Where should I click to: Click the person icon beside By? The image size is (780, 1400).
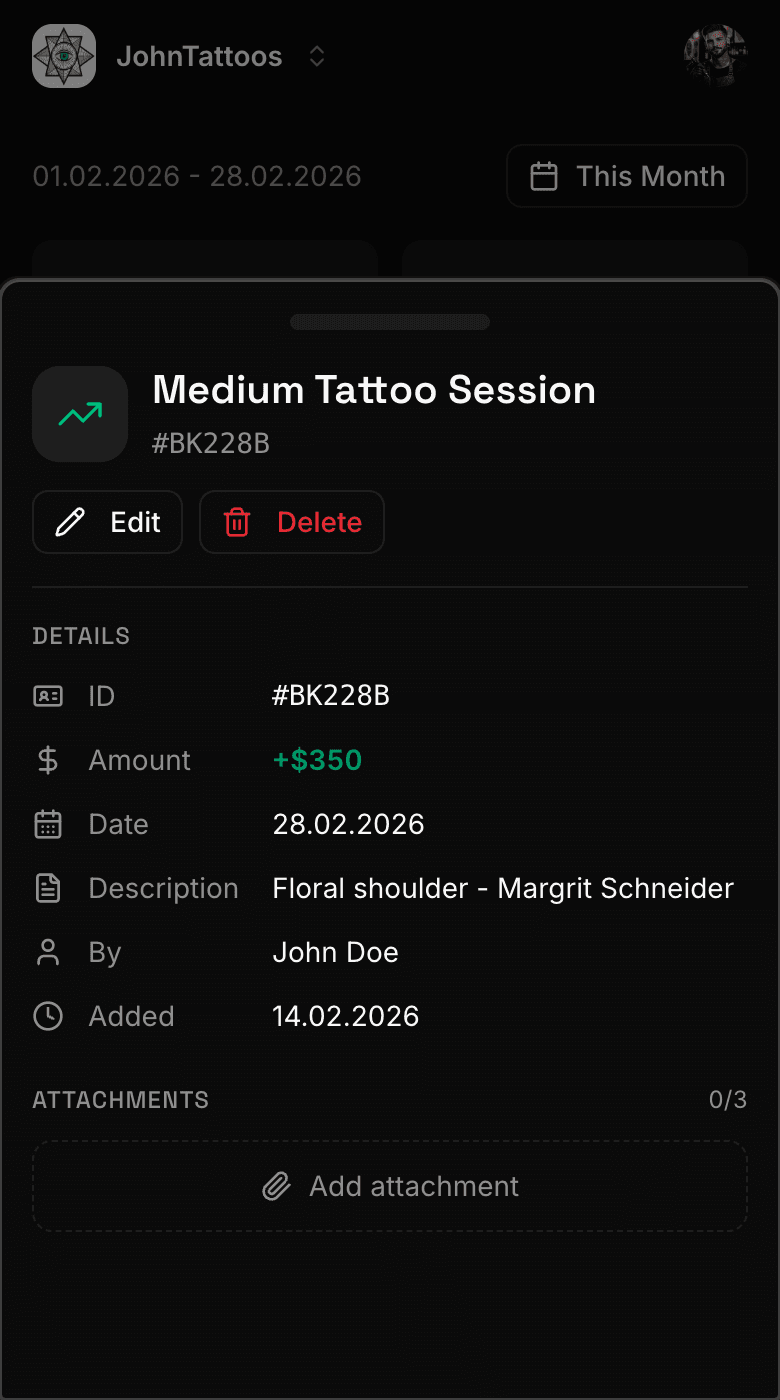[x=48, y=952]
